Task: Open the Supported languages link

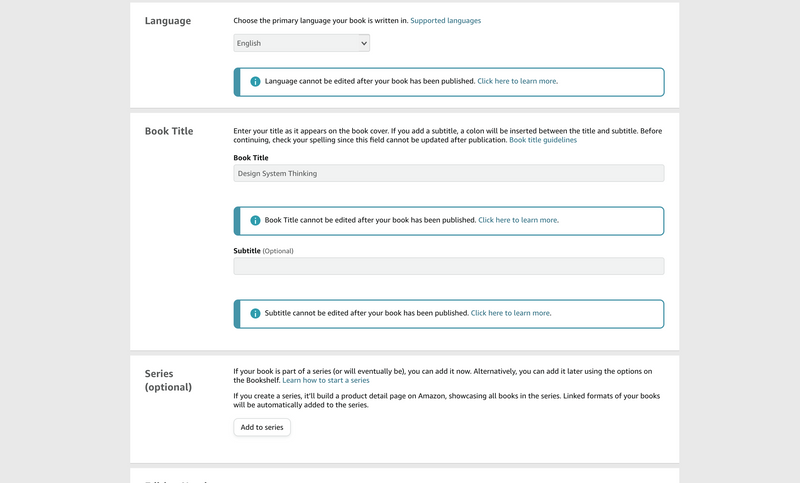Action: coord(445,20)
